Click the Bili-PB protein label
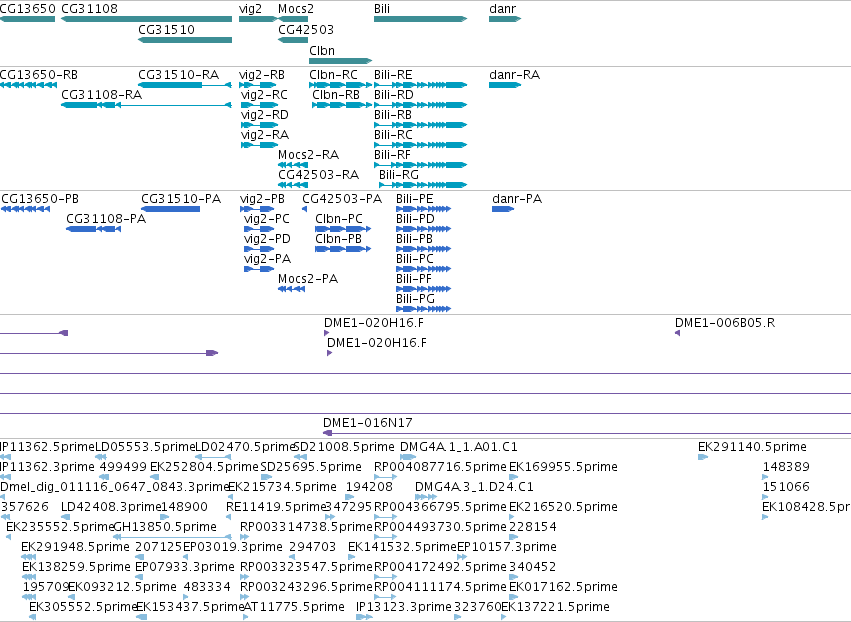 pos(415,239)
